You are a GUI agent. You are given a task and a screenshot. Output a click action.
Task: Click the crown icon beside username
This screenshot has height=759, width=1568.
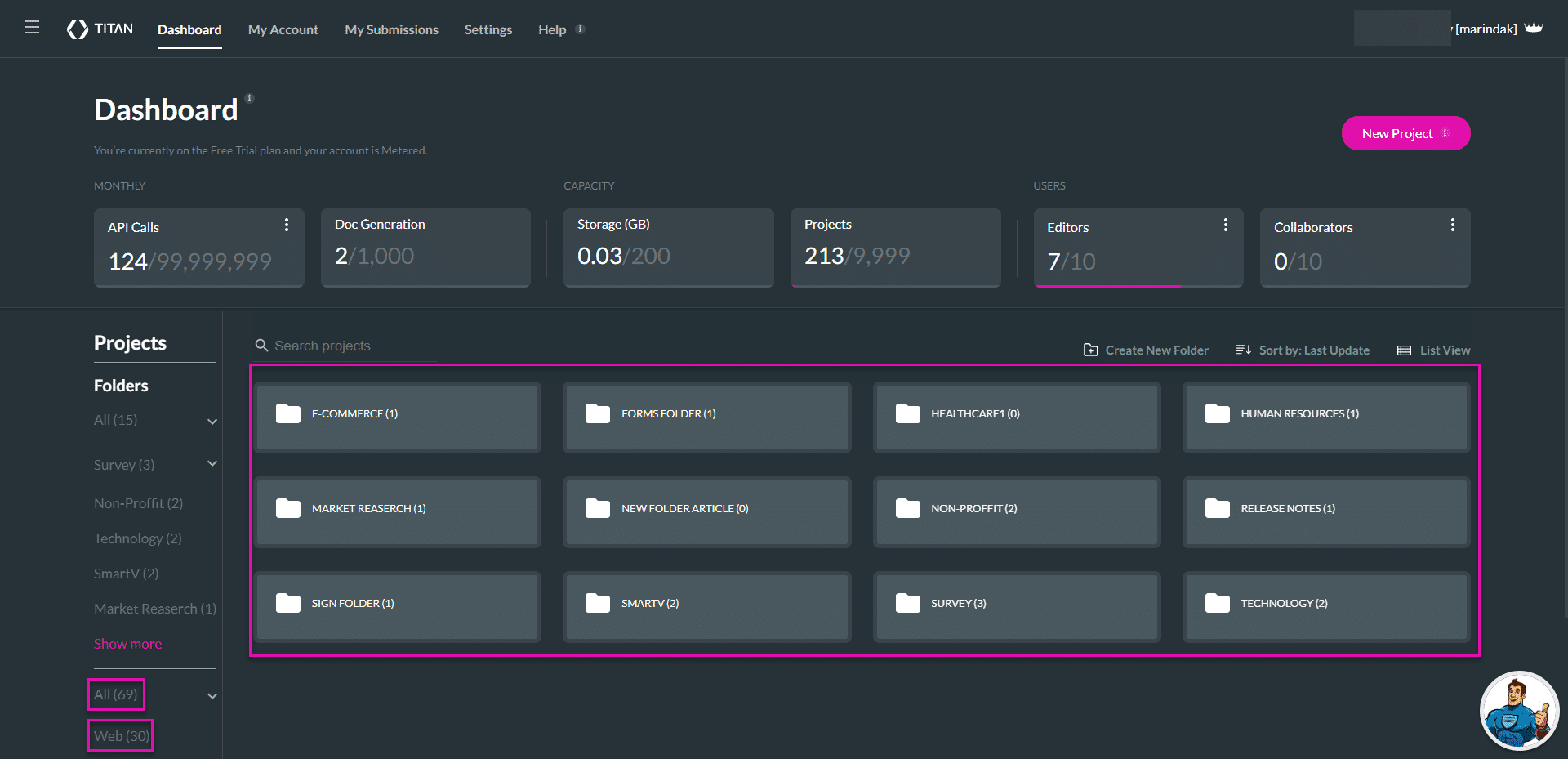[1534, 29]
